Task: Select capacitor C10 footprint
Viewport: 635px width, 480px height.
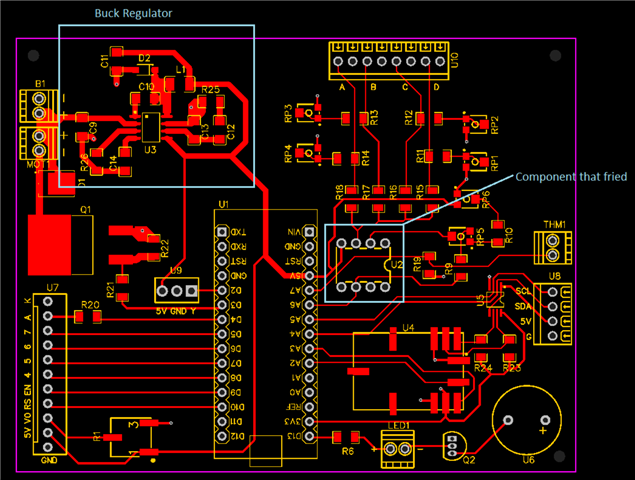Action: pos(145,99)
